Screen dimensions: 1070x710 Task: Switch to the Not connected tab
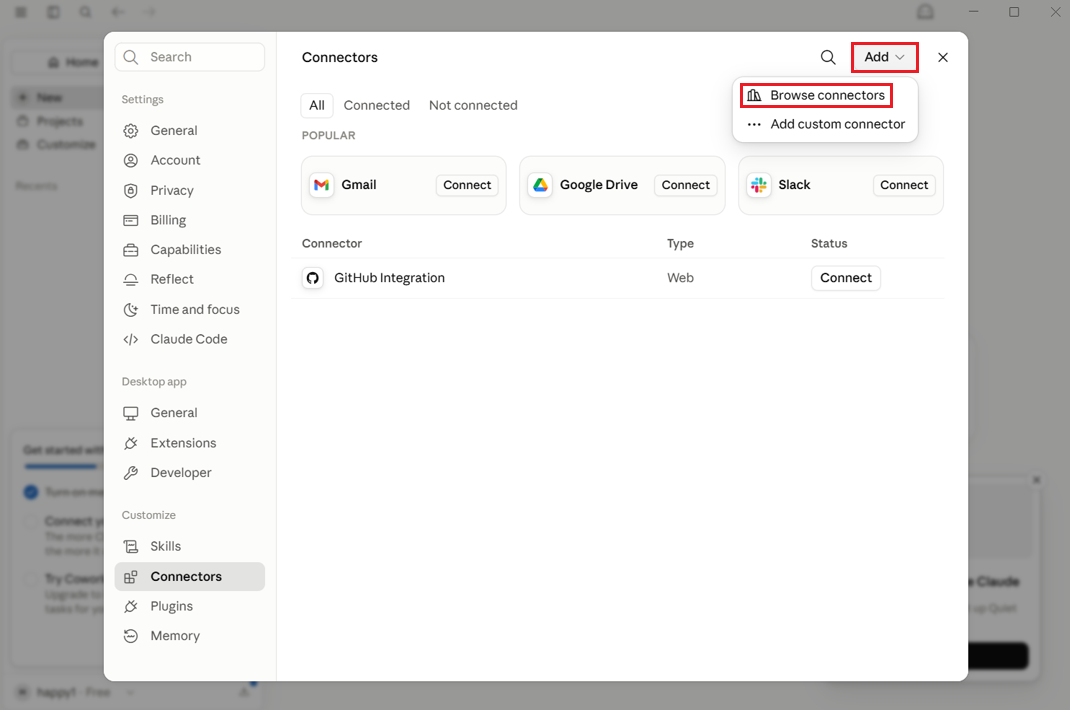pyautogui.click(x=473, y=105)
